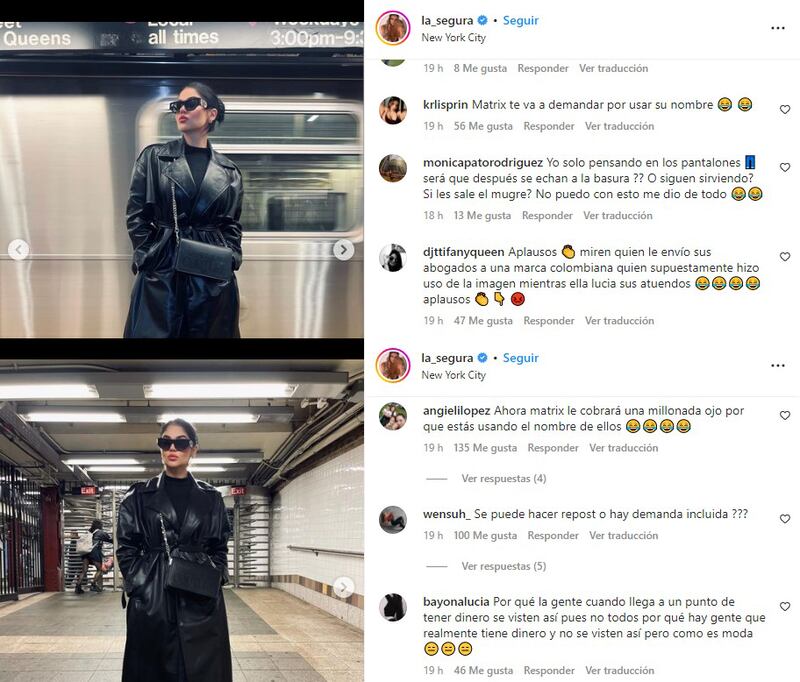
Task: Click 'Seguir' beside la_segura in top post
Action: tap(520, 20)
